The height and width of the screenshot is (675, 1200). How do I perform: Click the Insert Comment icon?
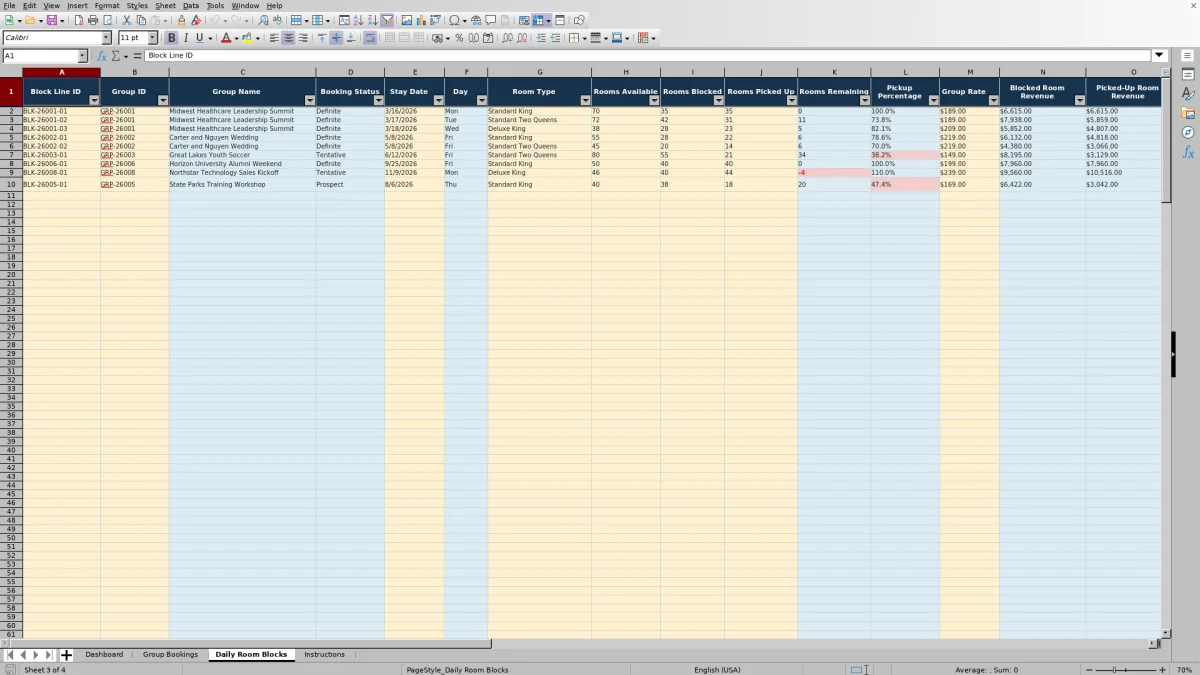tap(491, 20)
